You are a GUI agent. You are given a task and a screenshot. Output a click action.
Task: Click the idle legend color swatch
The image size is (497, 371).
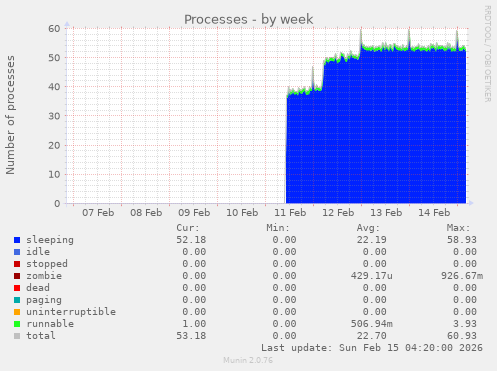pos(17,252)
